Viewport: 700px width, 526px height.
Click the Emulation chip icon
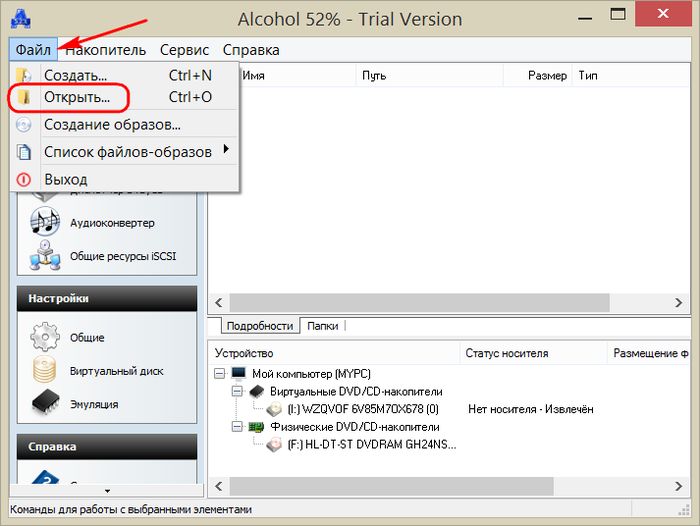click(x=45, y=403)
